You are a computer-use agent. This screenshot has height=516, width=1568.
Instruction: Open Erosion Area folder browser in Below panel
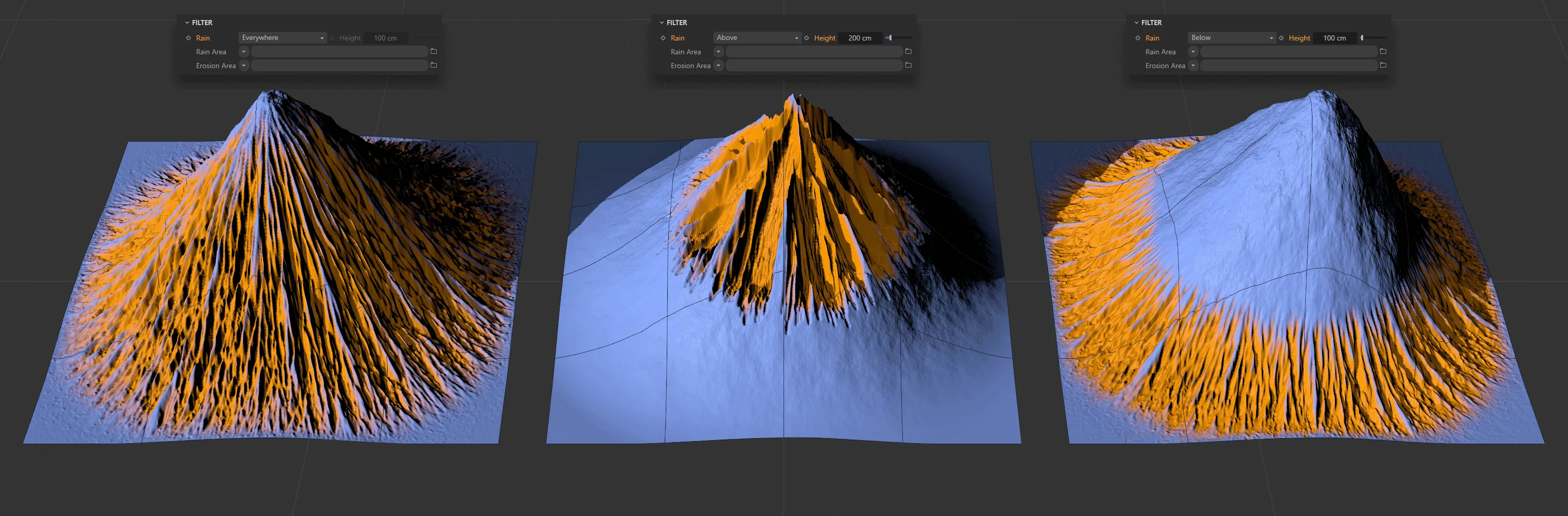click(1382, 65)
